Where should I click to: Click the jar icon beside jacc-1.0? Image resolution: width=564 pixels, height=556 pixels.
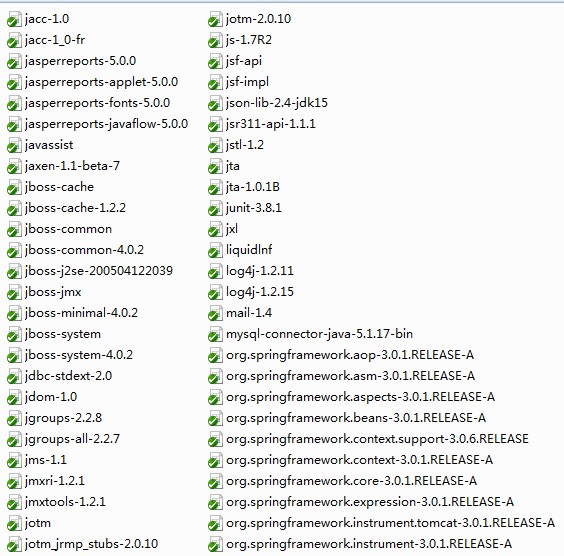(x=14, y=19)
